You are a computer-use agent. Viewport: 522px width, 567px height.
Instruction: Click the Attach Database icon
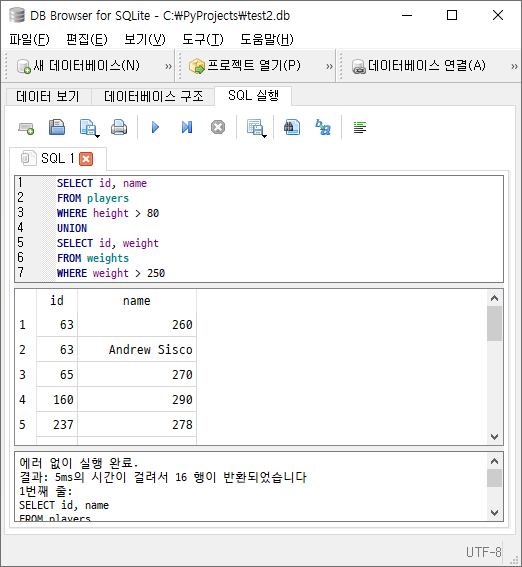pyautogui.click(x=359, y=67)
